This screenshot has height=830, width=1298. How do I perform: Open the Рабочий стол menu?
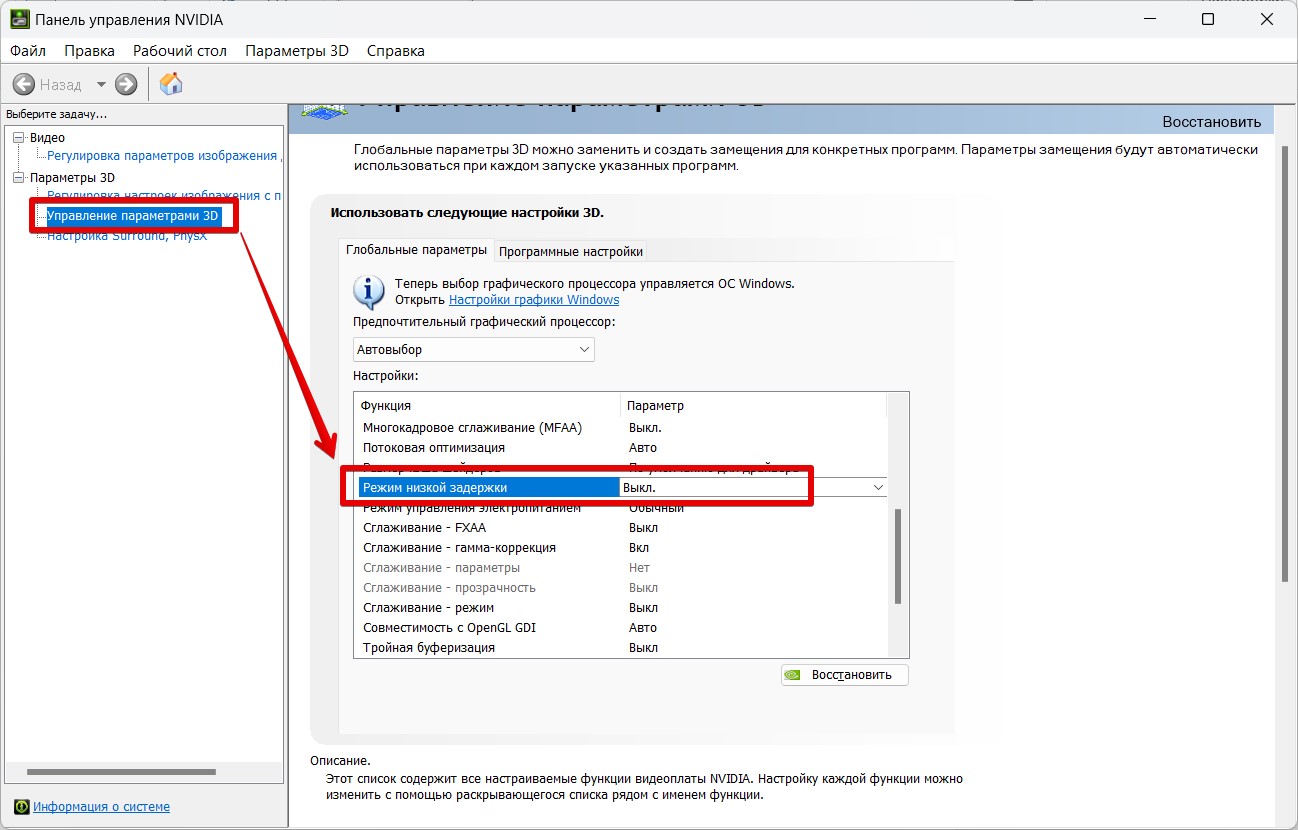pos(180,50)
